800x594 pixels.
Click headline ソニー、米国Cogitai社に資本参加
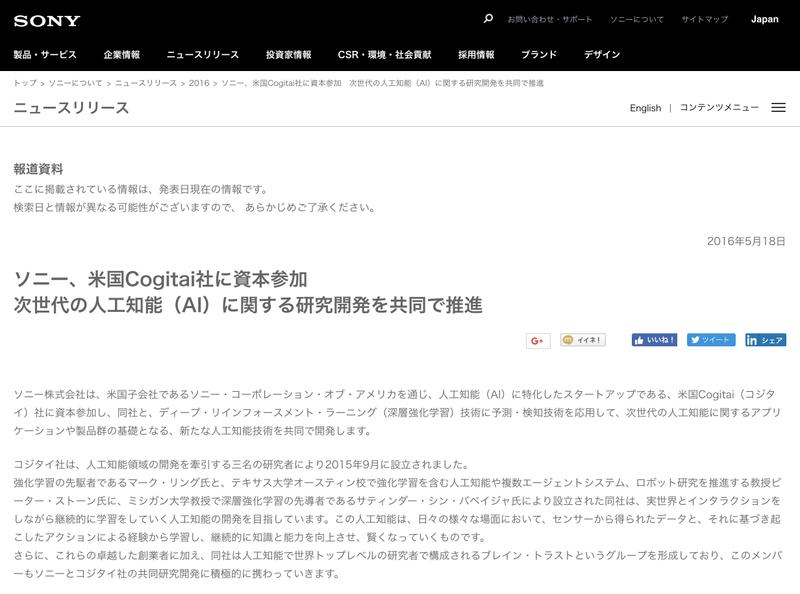[161, 279]
